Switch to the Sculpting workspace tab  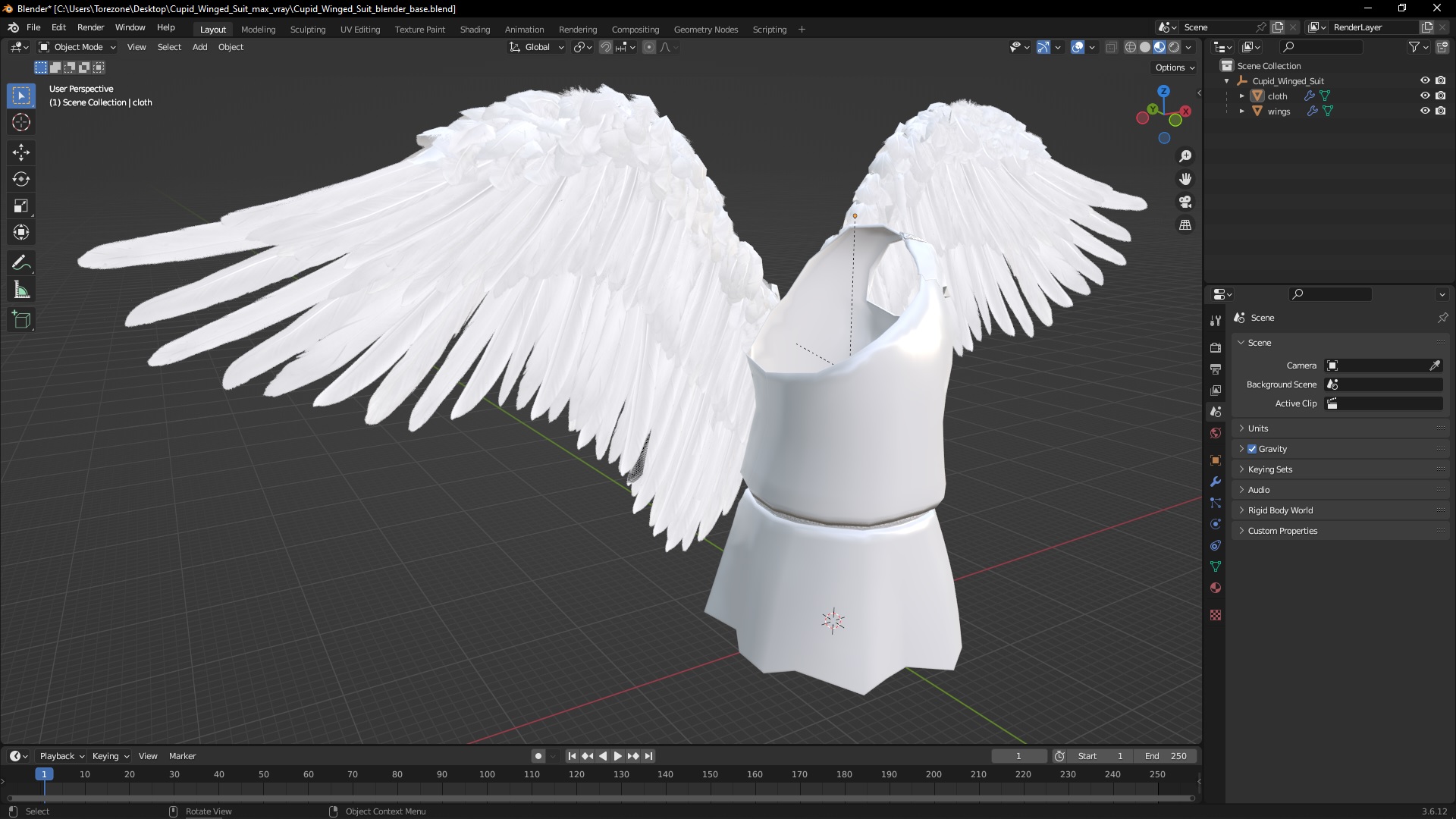(x=307, y=30)
